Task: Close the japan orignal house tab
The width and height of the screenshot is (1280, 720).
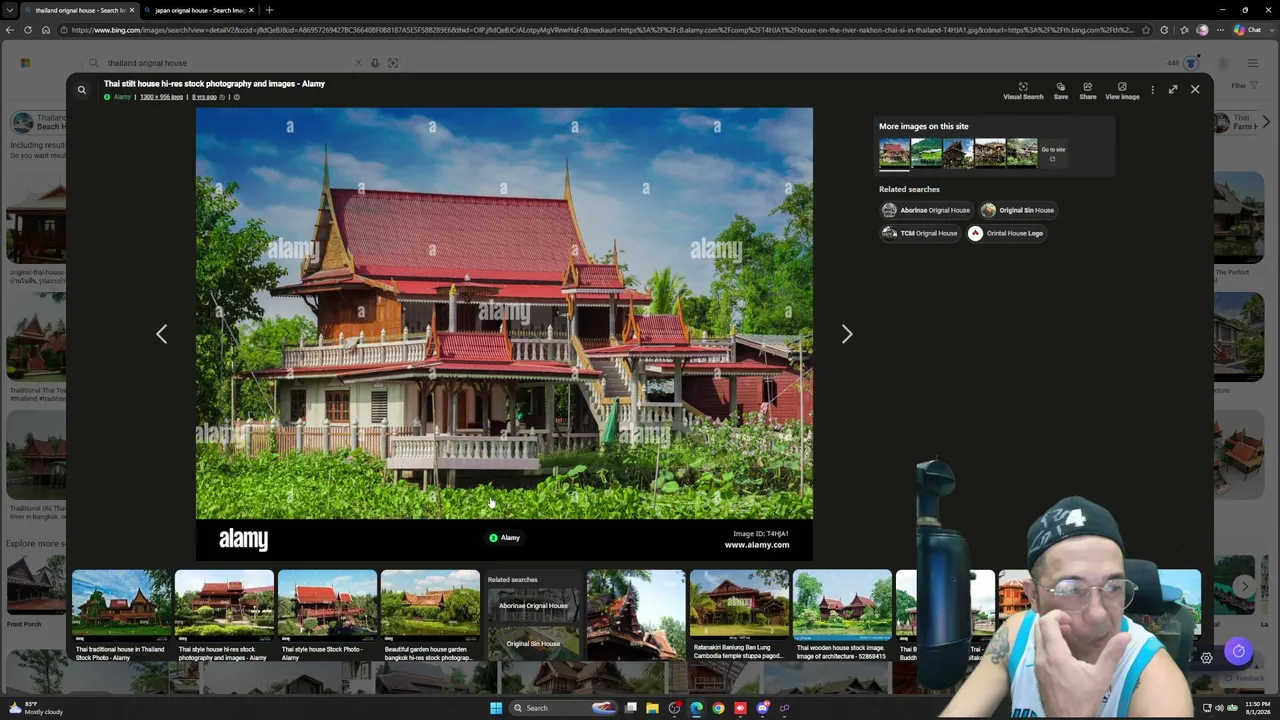Action: click(251, 10)
